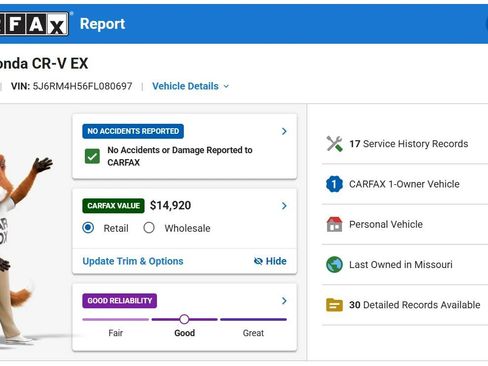Open 30 Detailed Records Available row

tap(405, 305)
